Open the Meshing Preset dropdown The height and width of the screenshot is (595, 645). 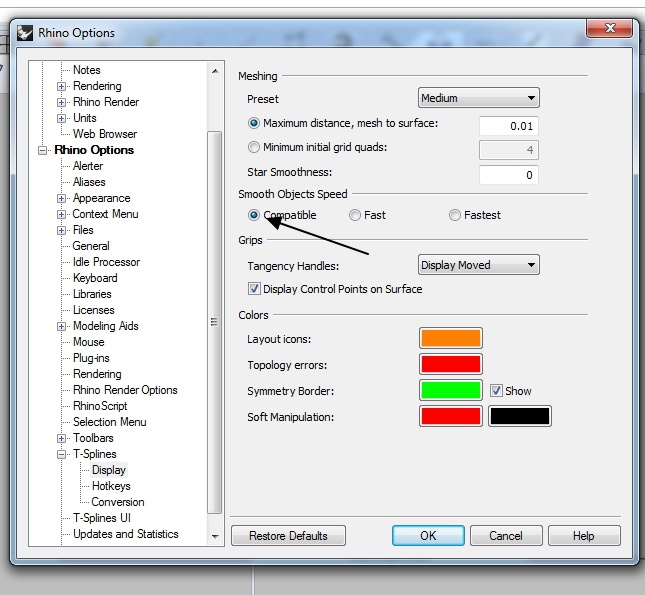coord(478,98)
